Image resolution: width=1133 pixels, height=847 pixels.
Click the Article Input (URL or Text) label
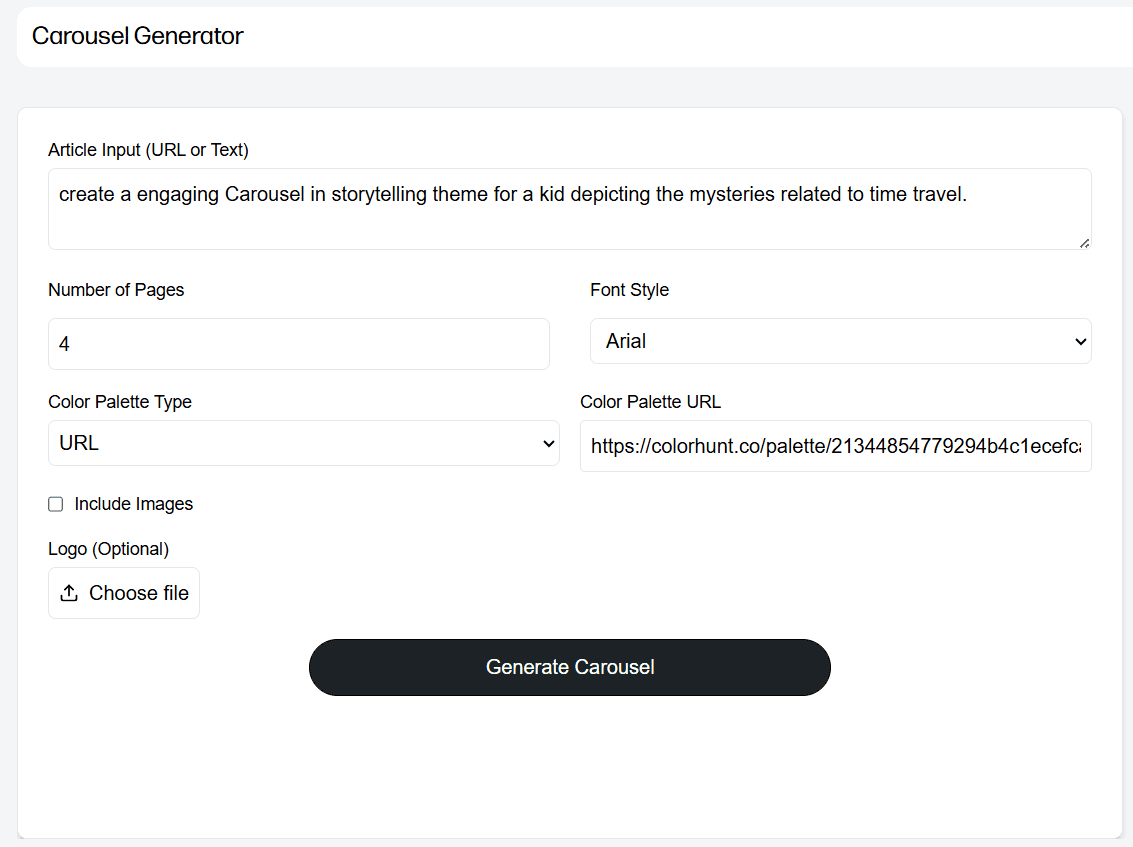coord(148,150)
